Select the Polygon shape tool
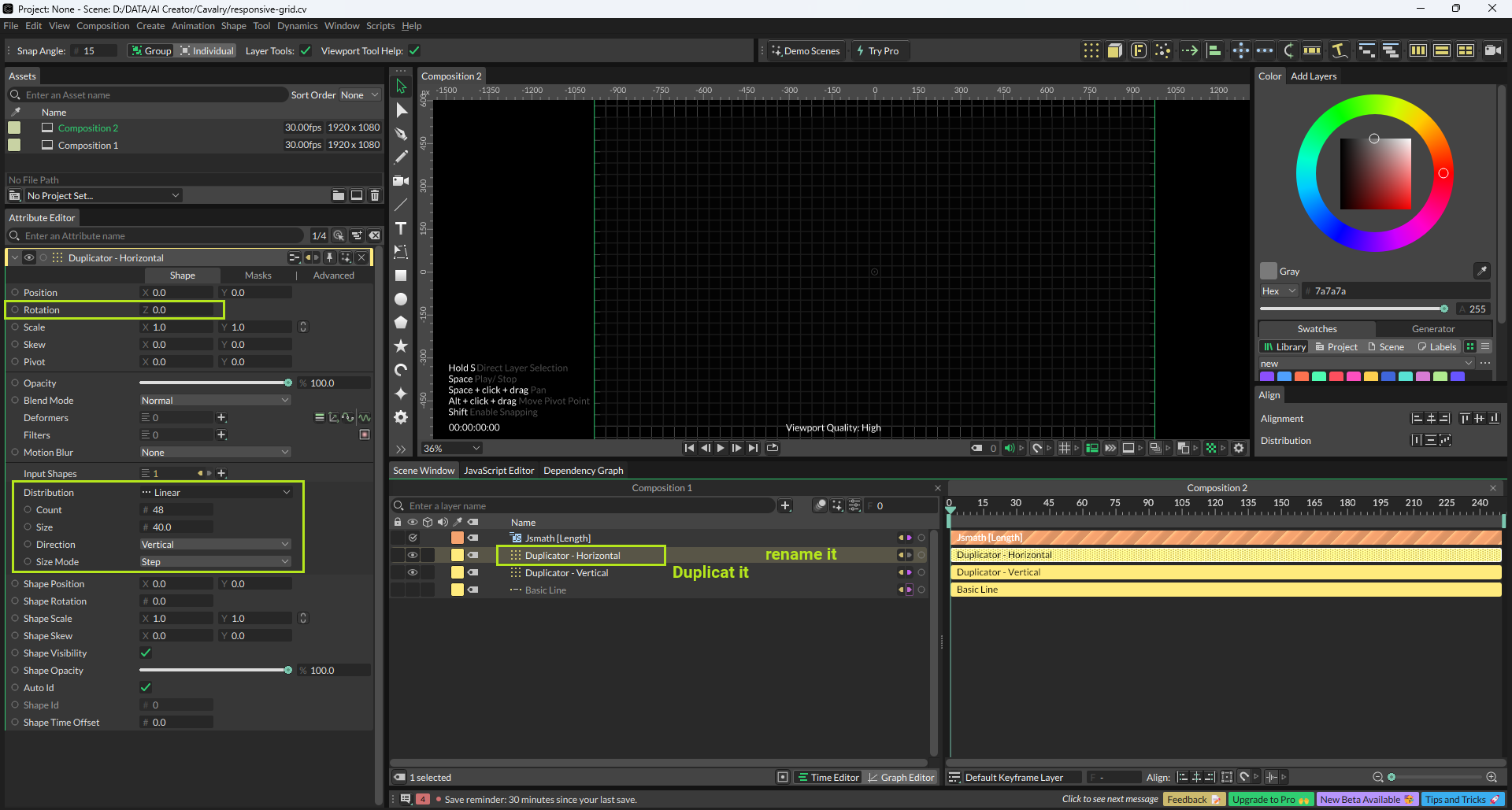The width and height of the screenshot is (1512, 810). (x=401, y=323)
